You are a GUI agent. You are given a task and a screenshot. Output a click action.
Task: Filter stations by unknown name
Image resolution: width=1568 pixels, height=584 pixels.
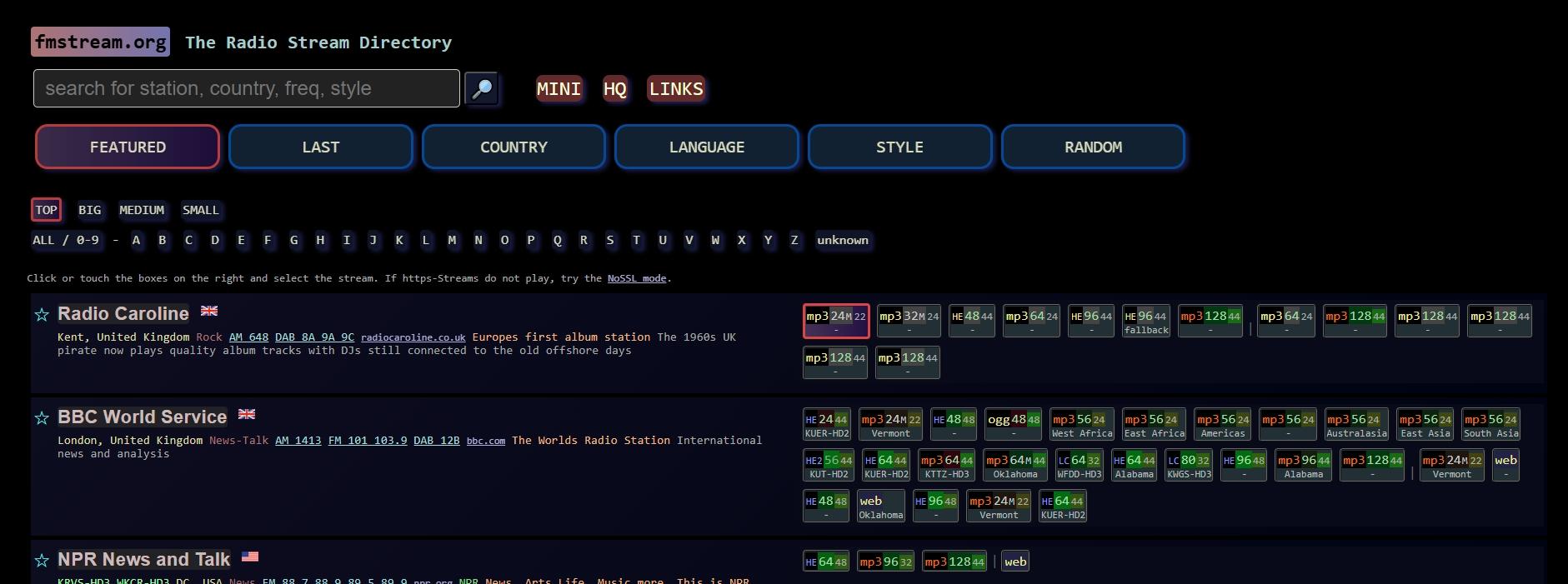(843, 240)
